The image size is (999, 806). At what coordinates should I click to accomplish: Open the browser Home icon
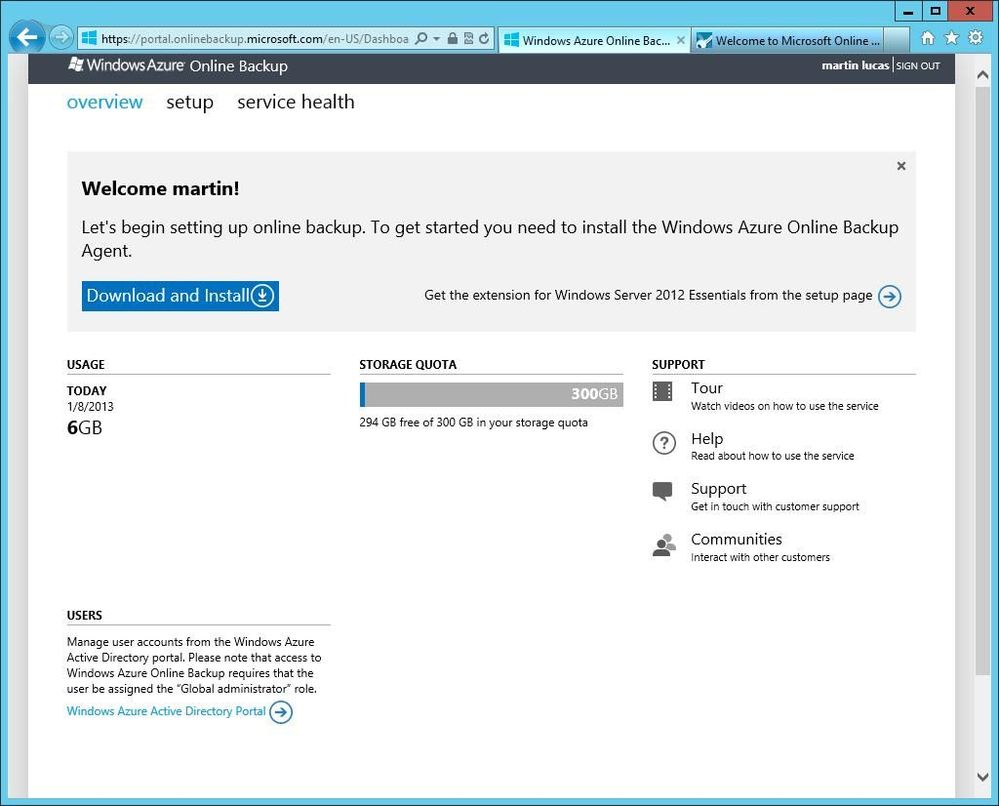coord(928,38)
